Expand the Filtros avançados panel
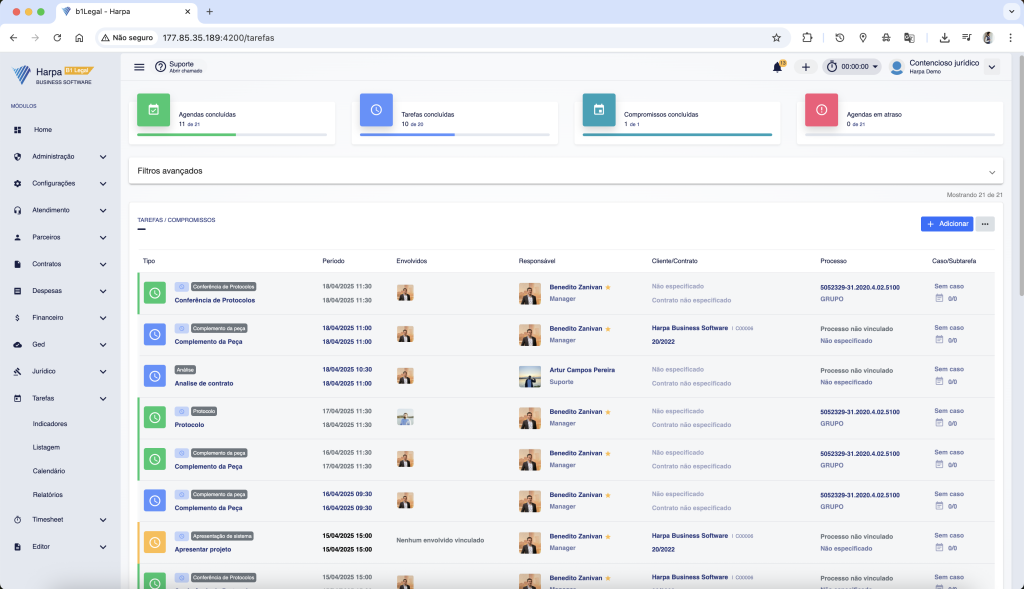 (566, 171)
